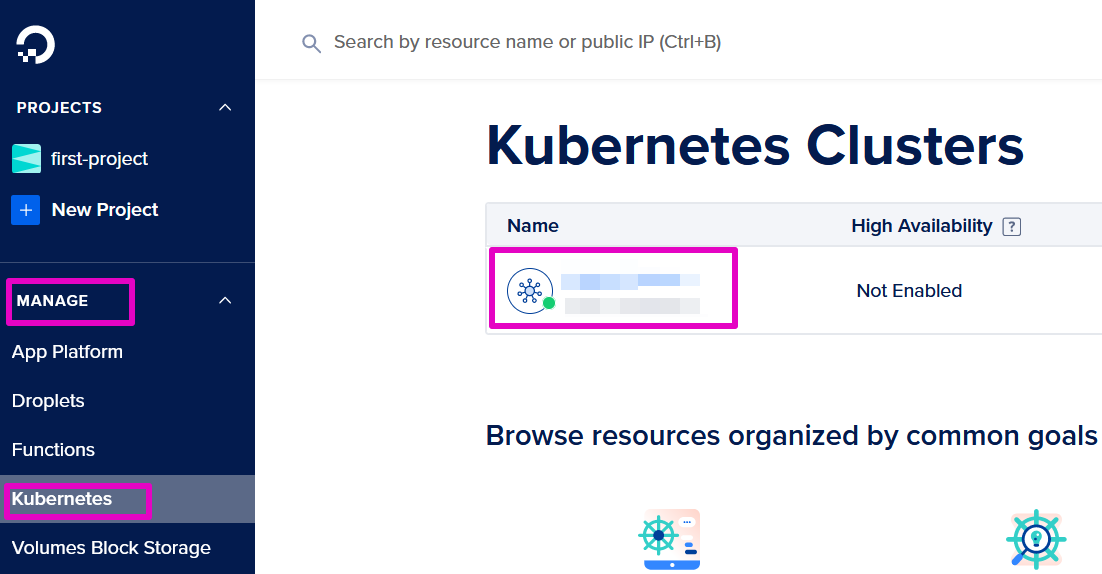Viewport: 1102px width, 574px height.
Task: Open Volumes Block Storage in sidebar
Action: tap(111, 548)
